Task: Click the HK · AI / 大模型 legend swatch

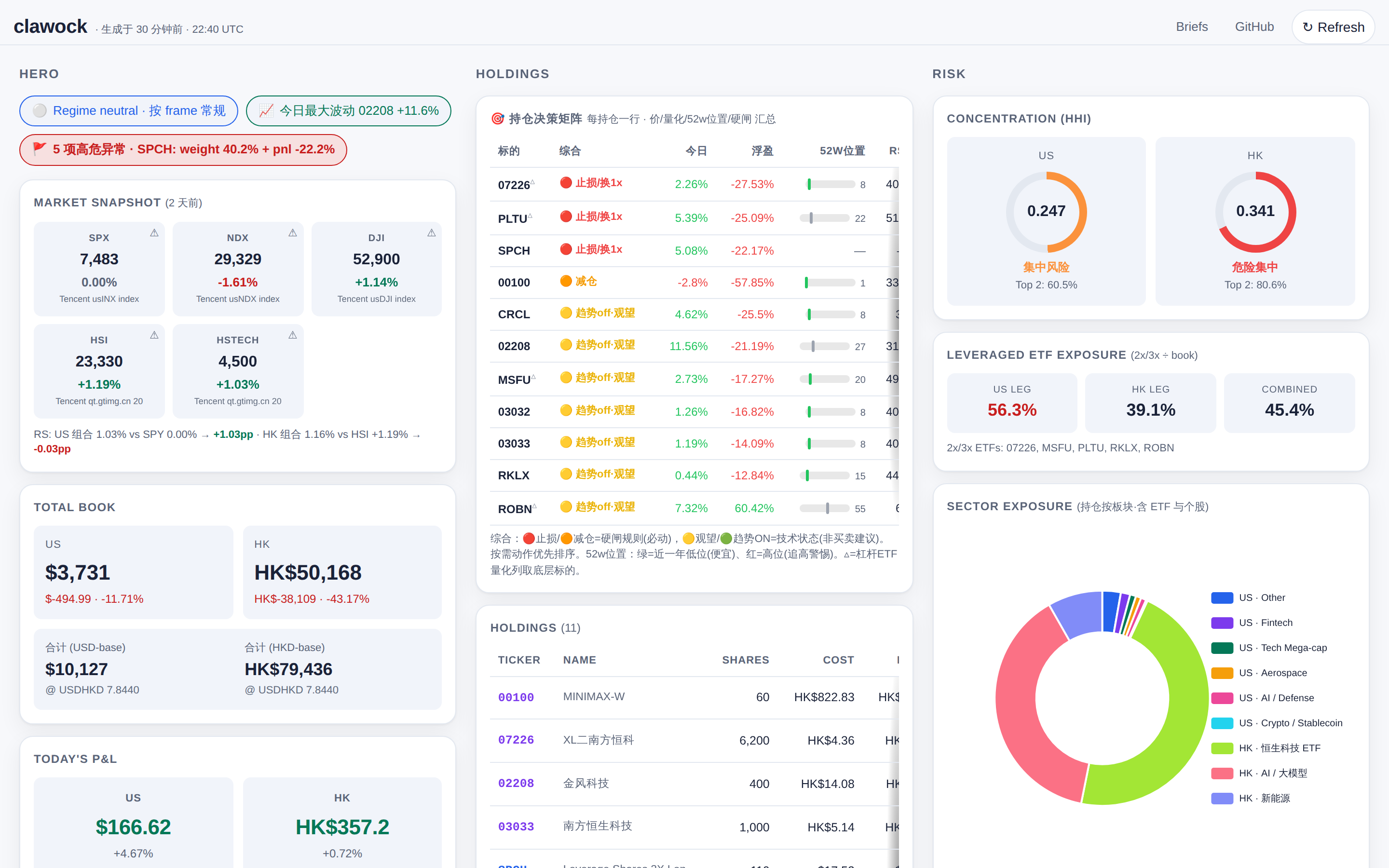Action: tap(1222, 773)
